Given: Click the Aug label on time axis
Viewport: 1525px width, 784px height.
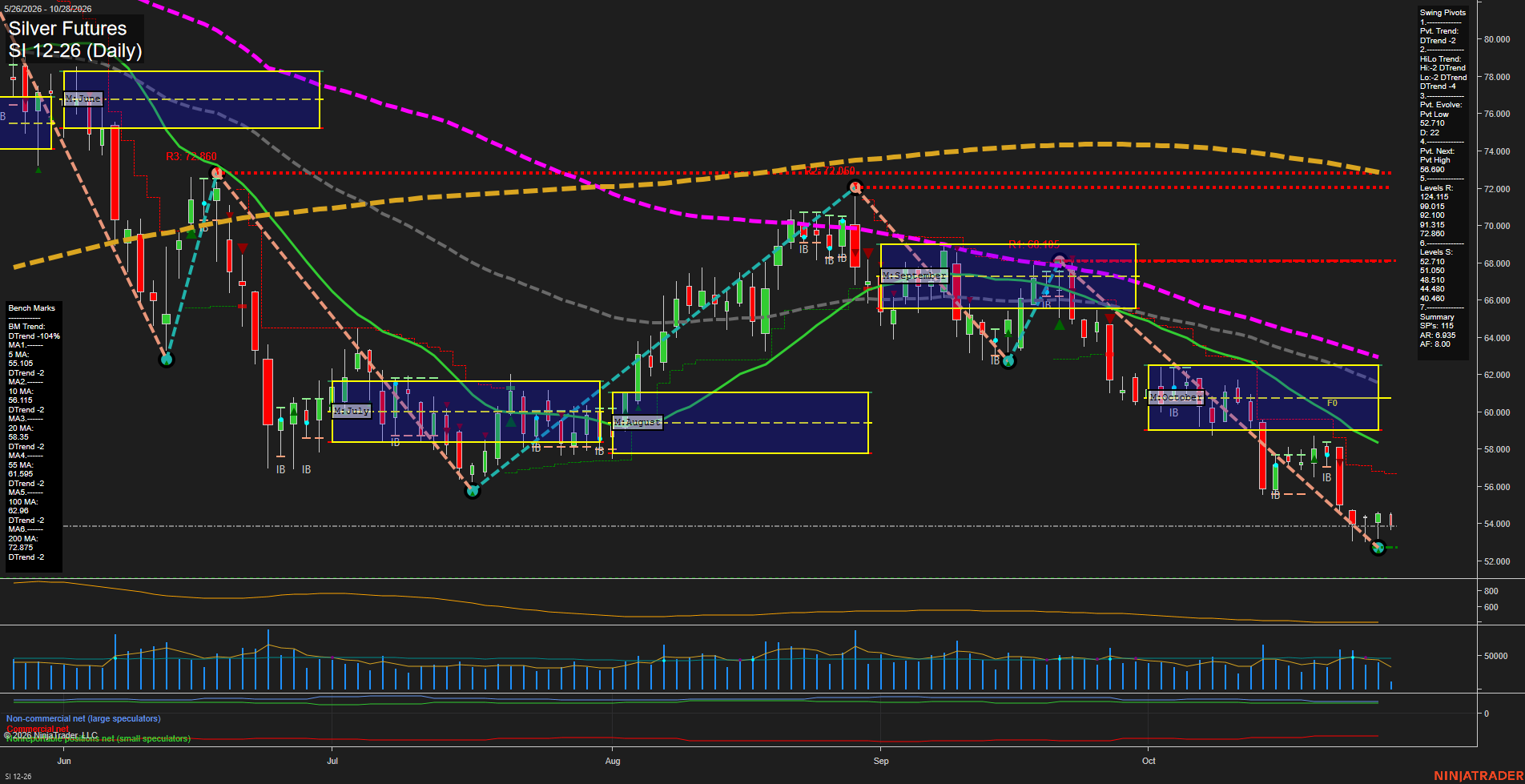Looking at the screenshot, I should (x=613, y=761).
